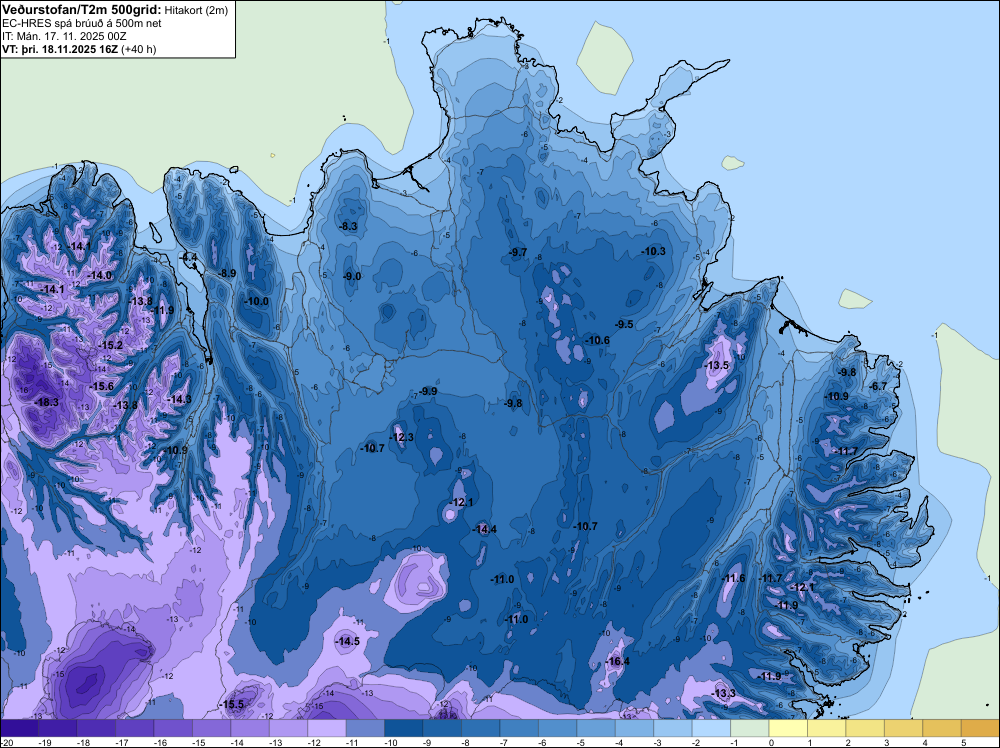Click the initial time 'IT: Mán. 17. 11. 2025 00Z'
This screenshot has height=748, width=1000.
[x=64, y=36]
